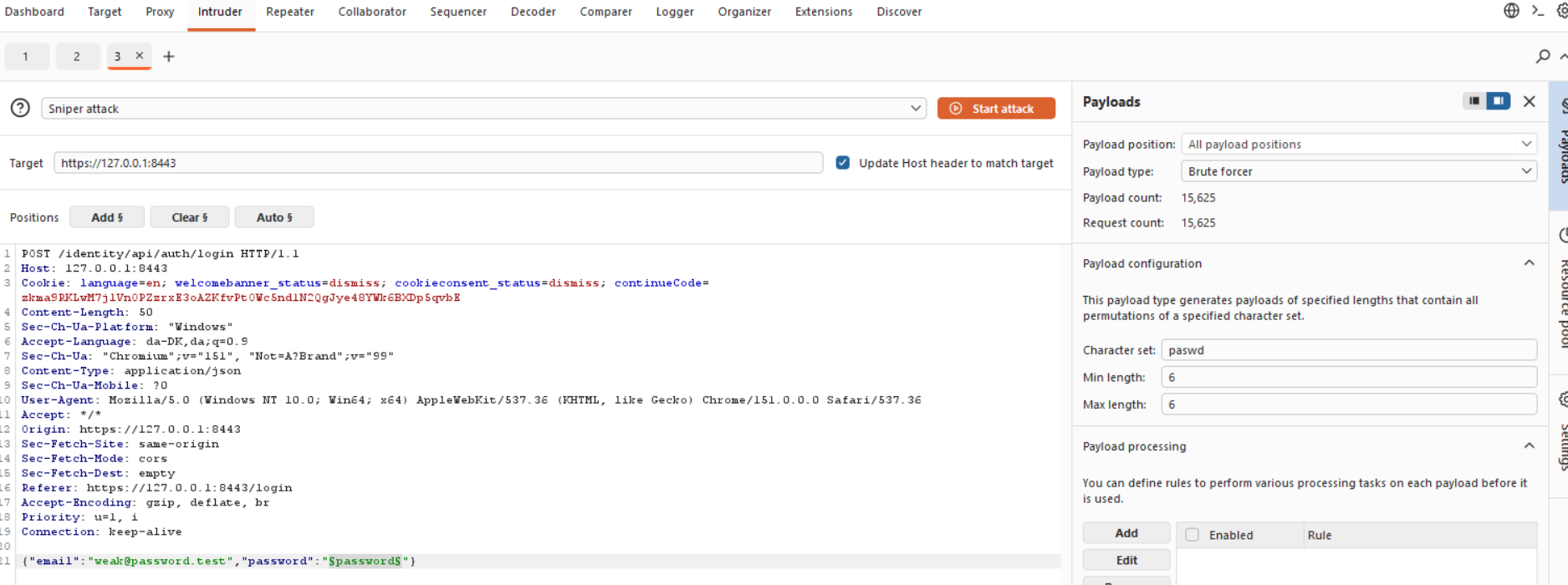Image resolution: width=1568 pixels, height=585 pixels.
Task: Open the Sniper attack type dropdown
Action: click(483, 109)
